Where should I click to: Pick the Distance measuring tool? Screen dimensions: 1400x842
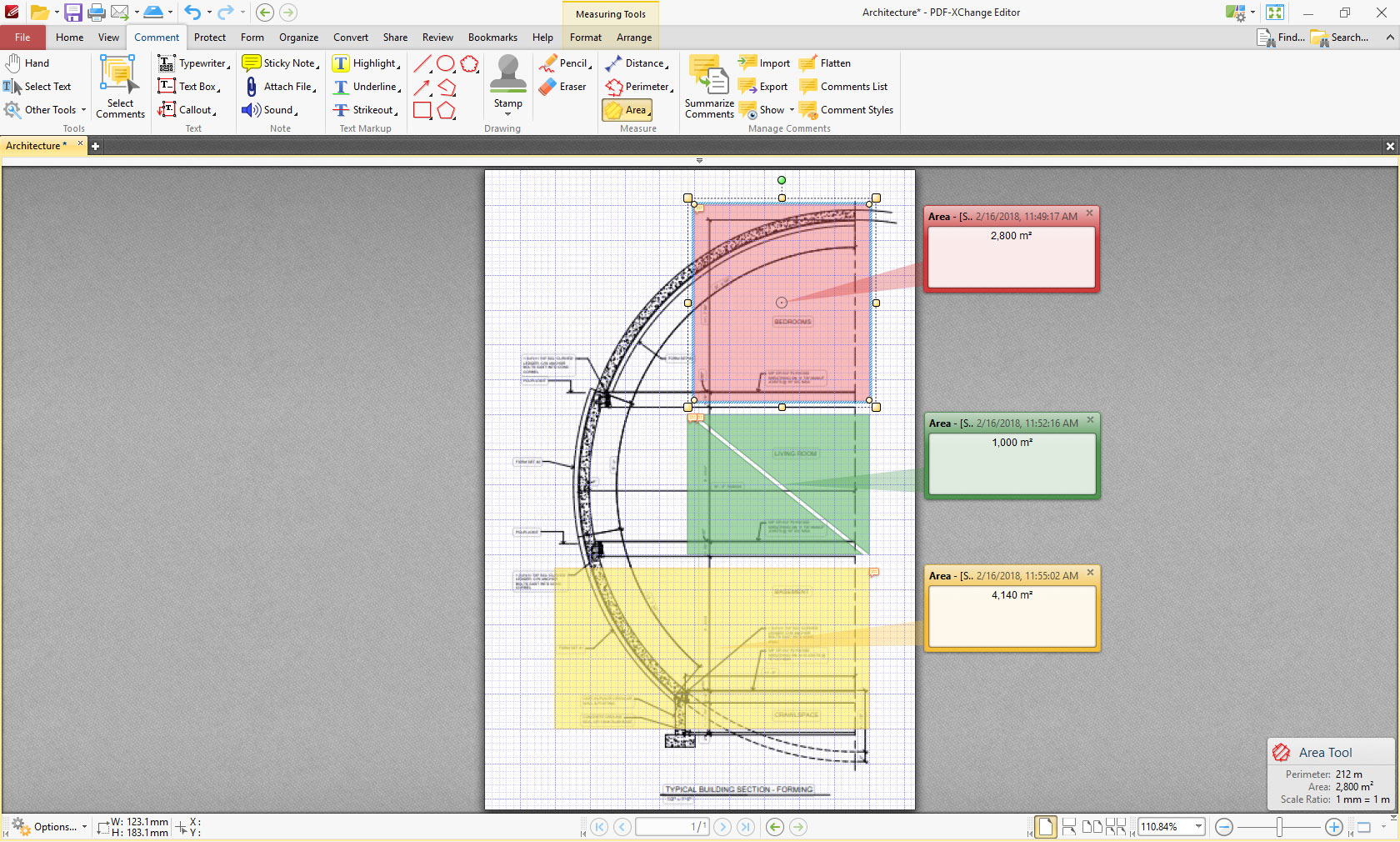pos(637,63)
